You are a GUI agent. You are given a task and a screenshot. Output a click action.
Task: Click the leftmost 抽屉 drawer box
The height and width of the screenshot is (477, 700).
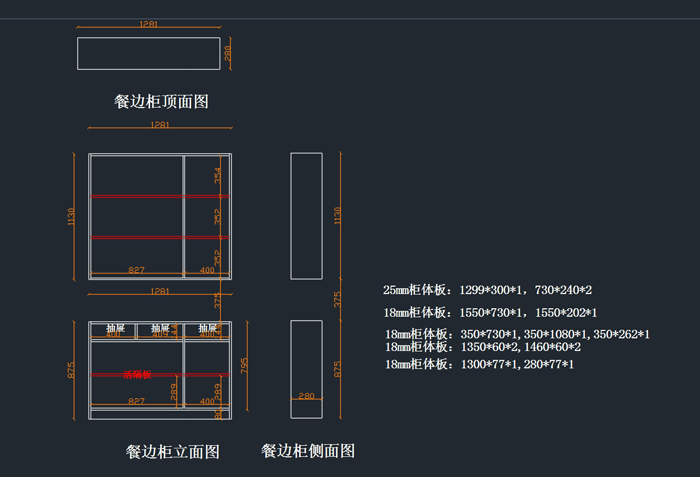[114, 329]
